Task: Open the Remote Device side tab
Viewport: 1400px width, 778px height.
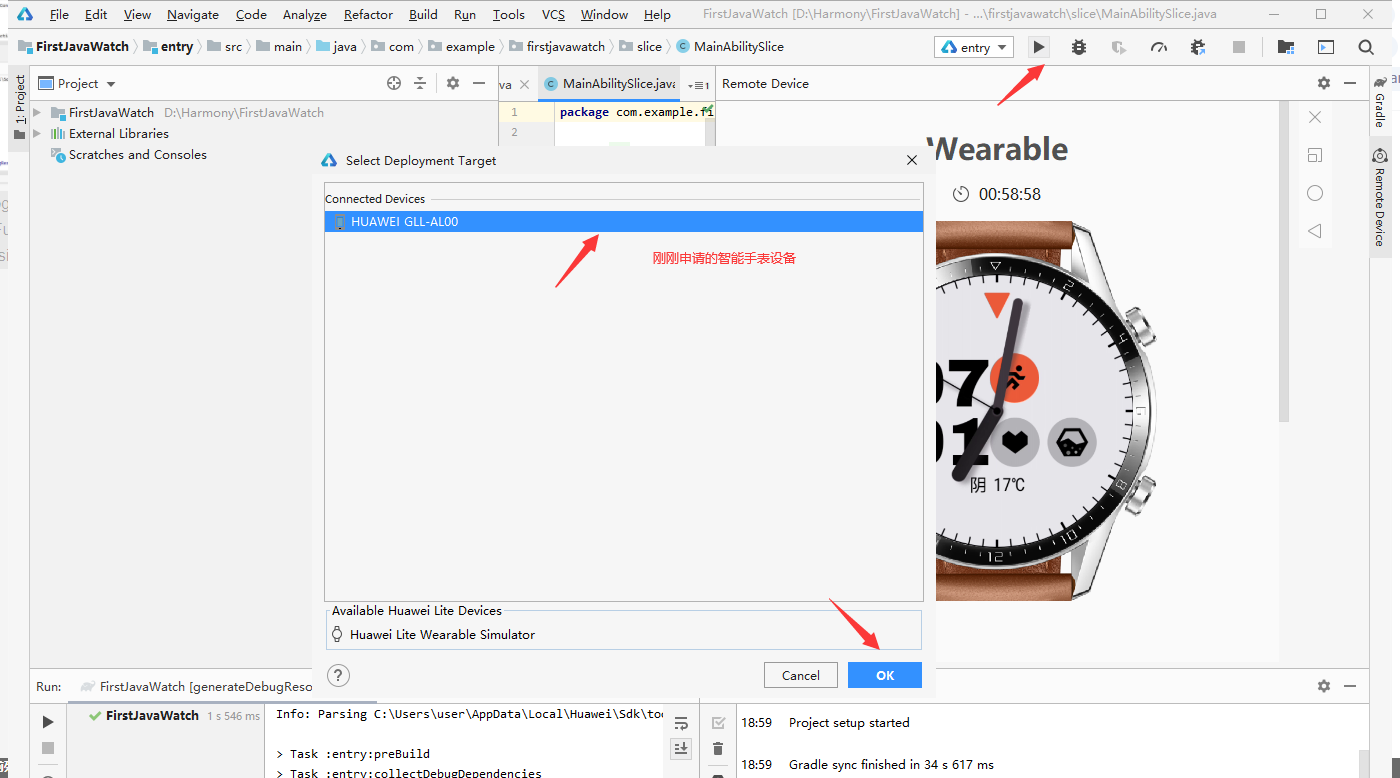Action: click(1380, 197)
